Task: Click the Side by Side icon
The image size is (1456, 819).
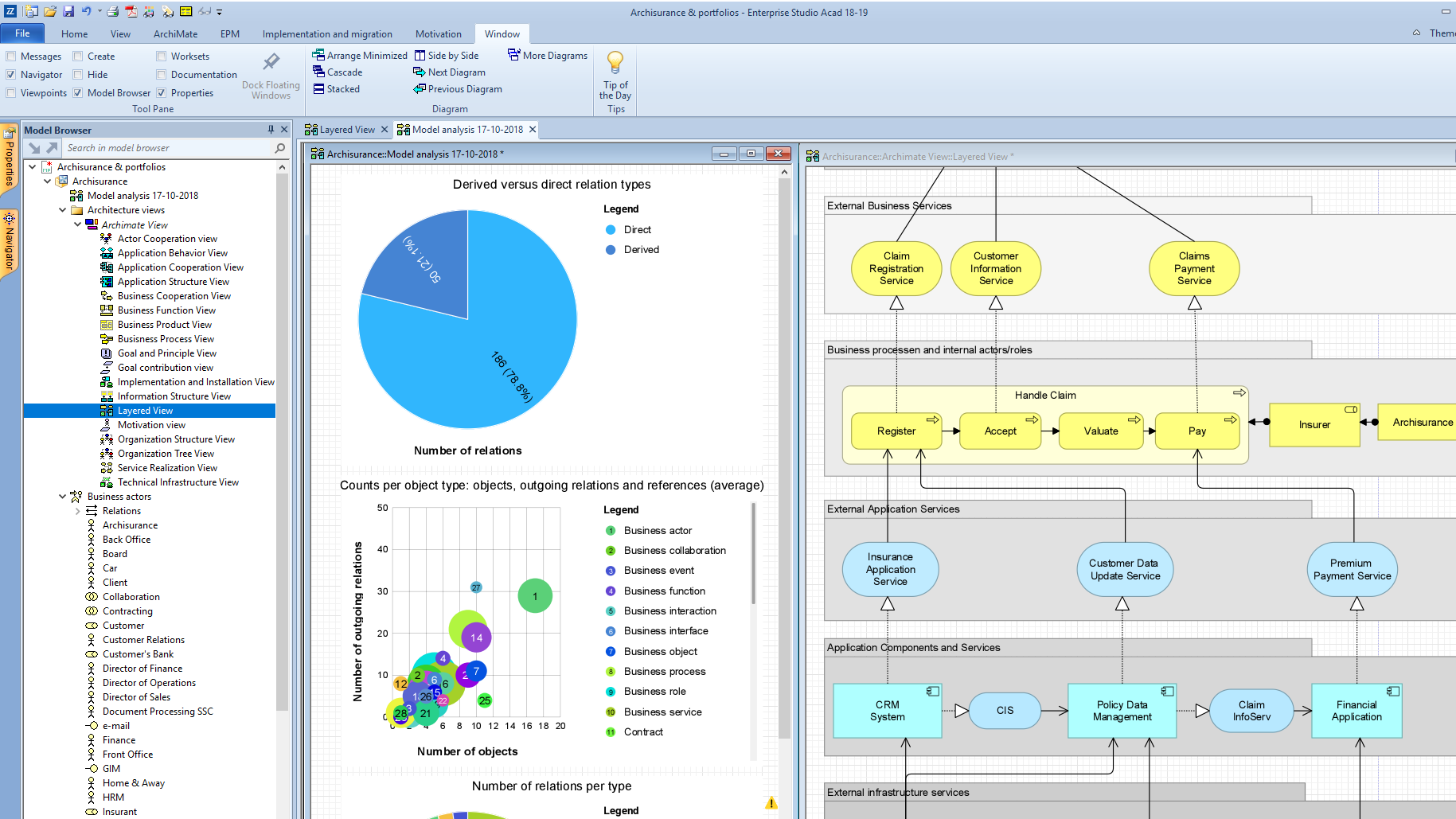Action: (420, 56)
